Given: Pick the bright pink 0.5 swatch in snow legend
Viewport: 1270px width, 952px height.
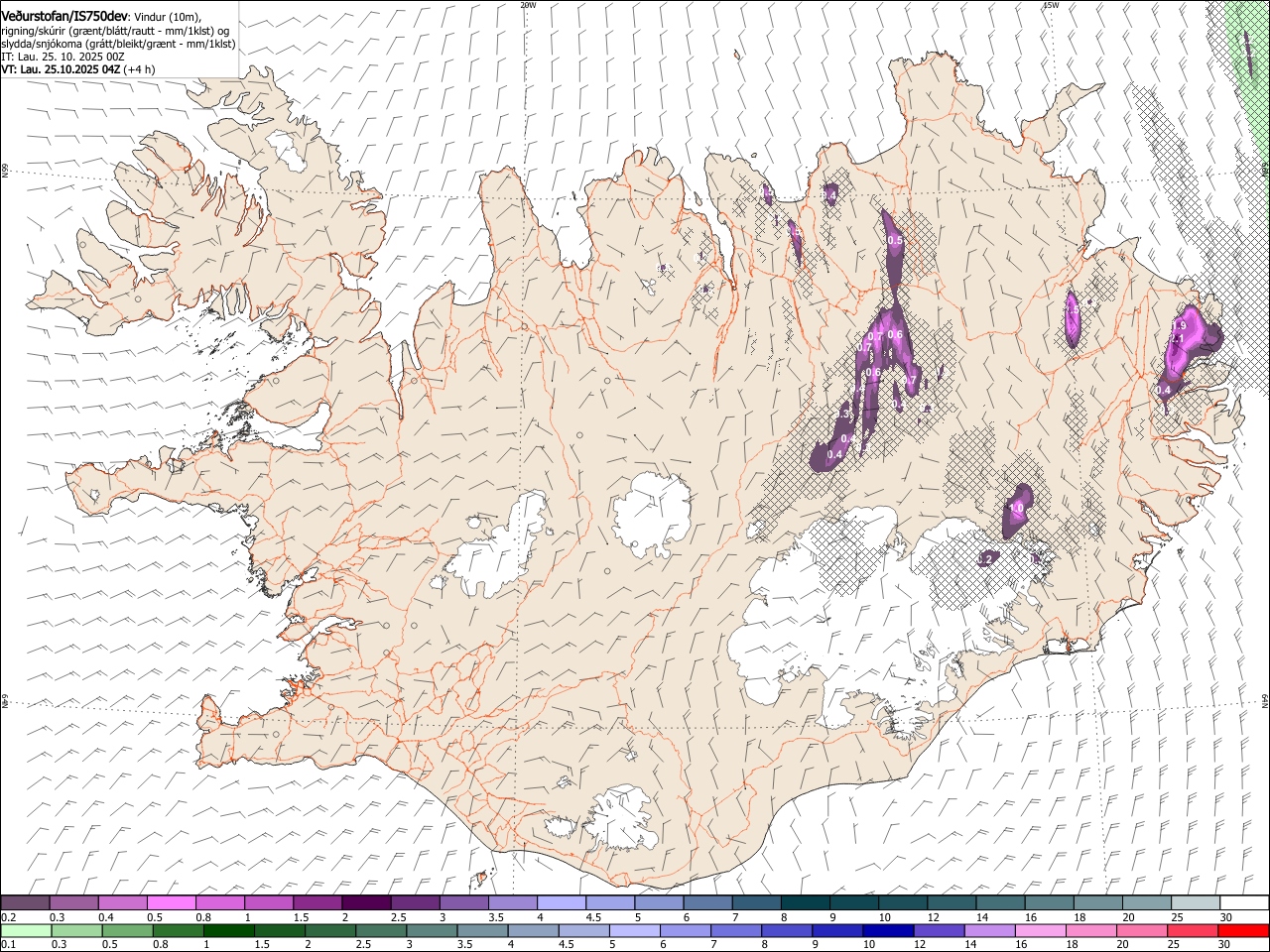Looking at the screenshot, I should 171,902.
